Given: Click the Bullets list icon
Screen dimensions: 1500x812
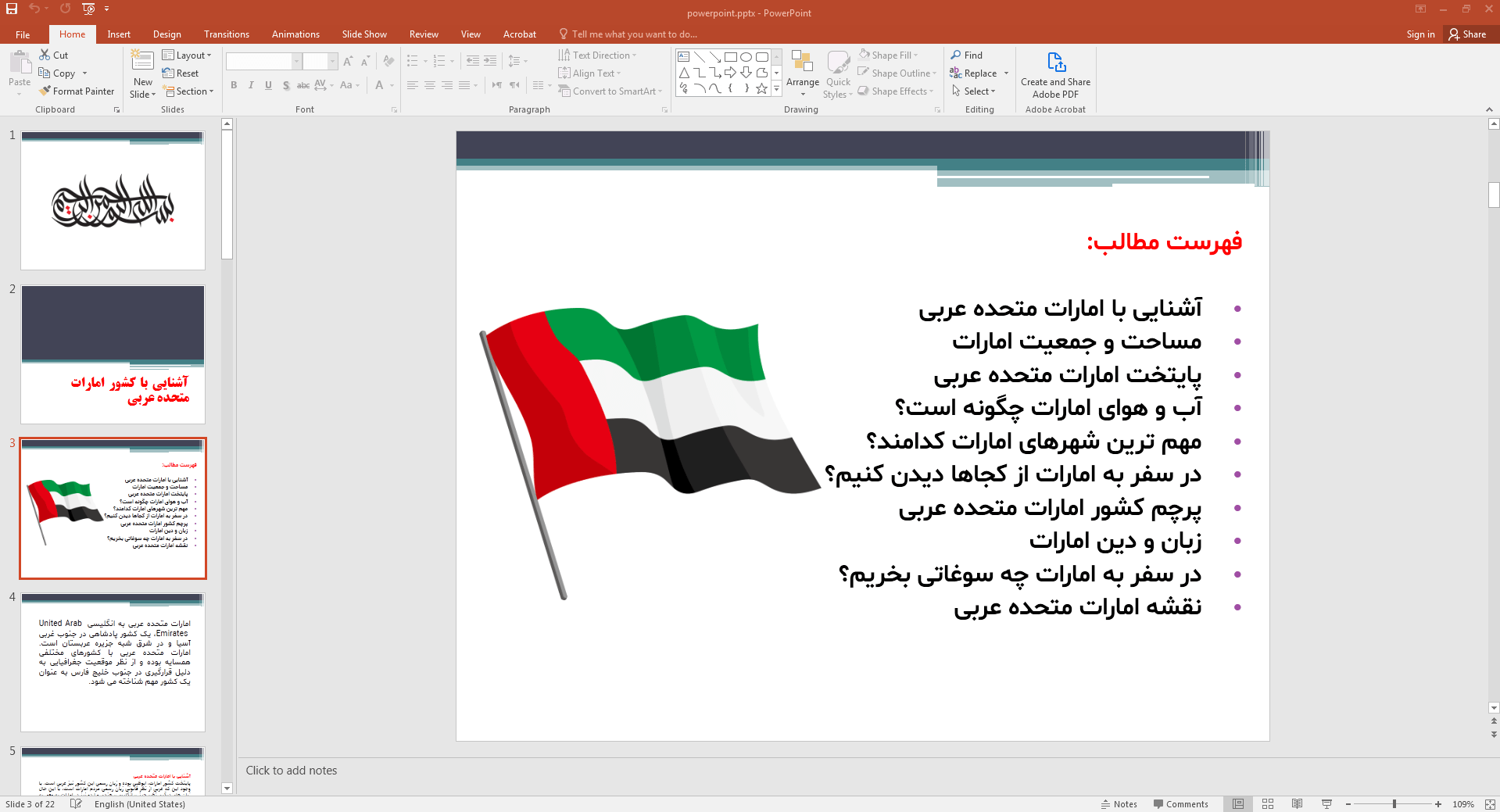Looking at the screenshot, I should coord(413,61).
